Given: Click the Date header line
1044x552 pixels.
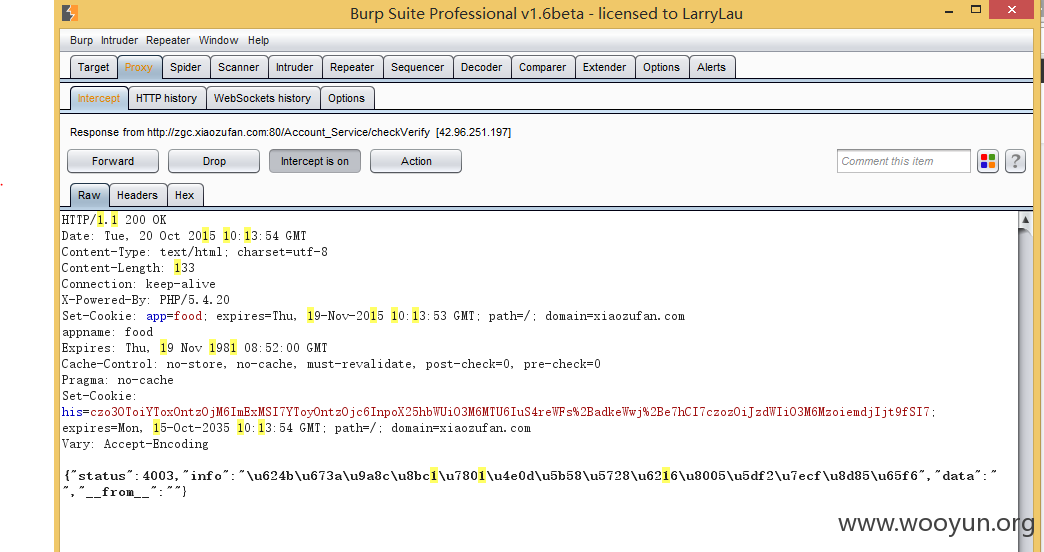Looking at the screenshot, I should [184, 236].
